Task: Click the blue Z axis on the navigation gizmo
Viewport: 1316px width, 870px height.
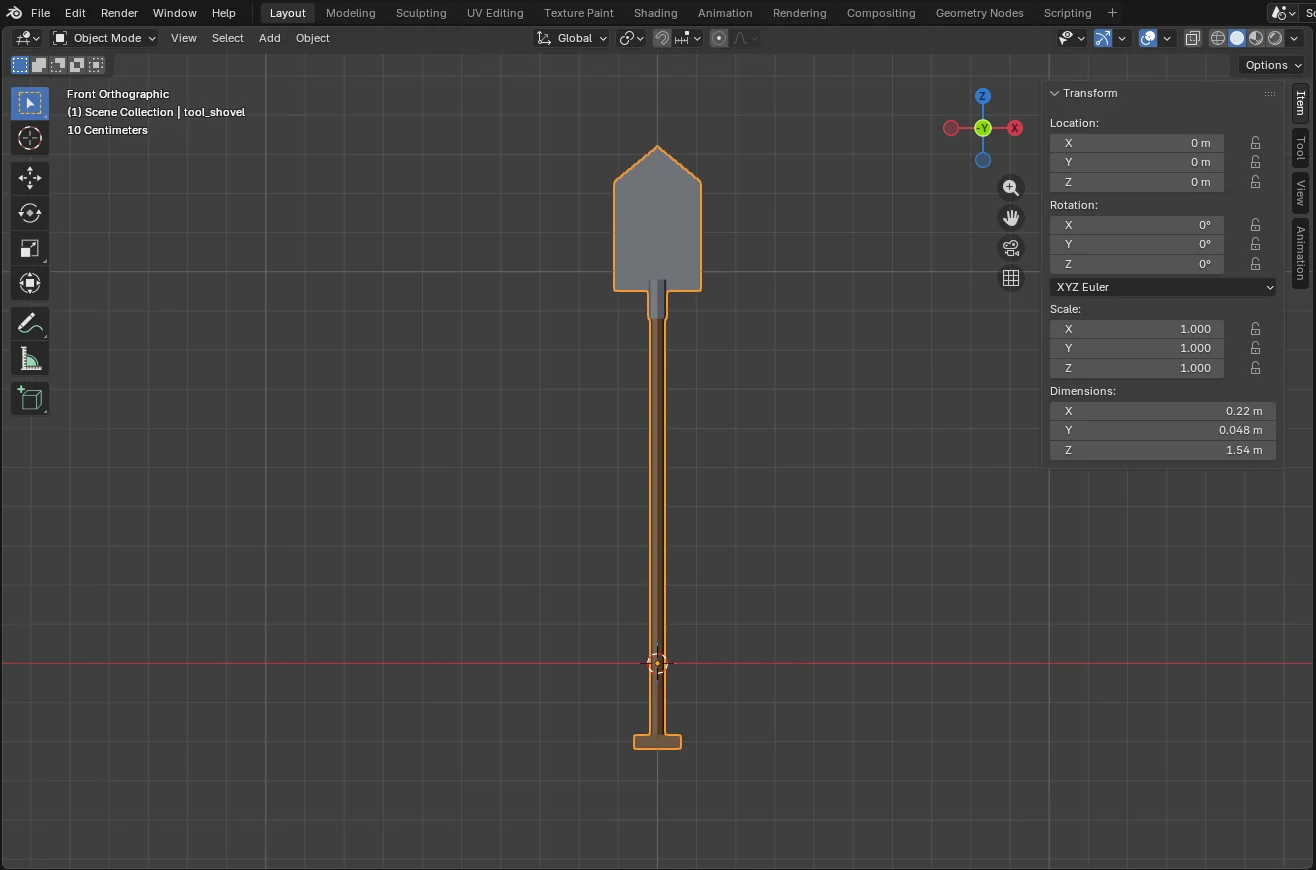Action: pos(983,96)
